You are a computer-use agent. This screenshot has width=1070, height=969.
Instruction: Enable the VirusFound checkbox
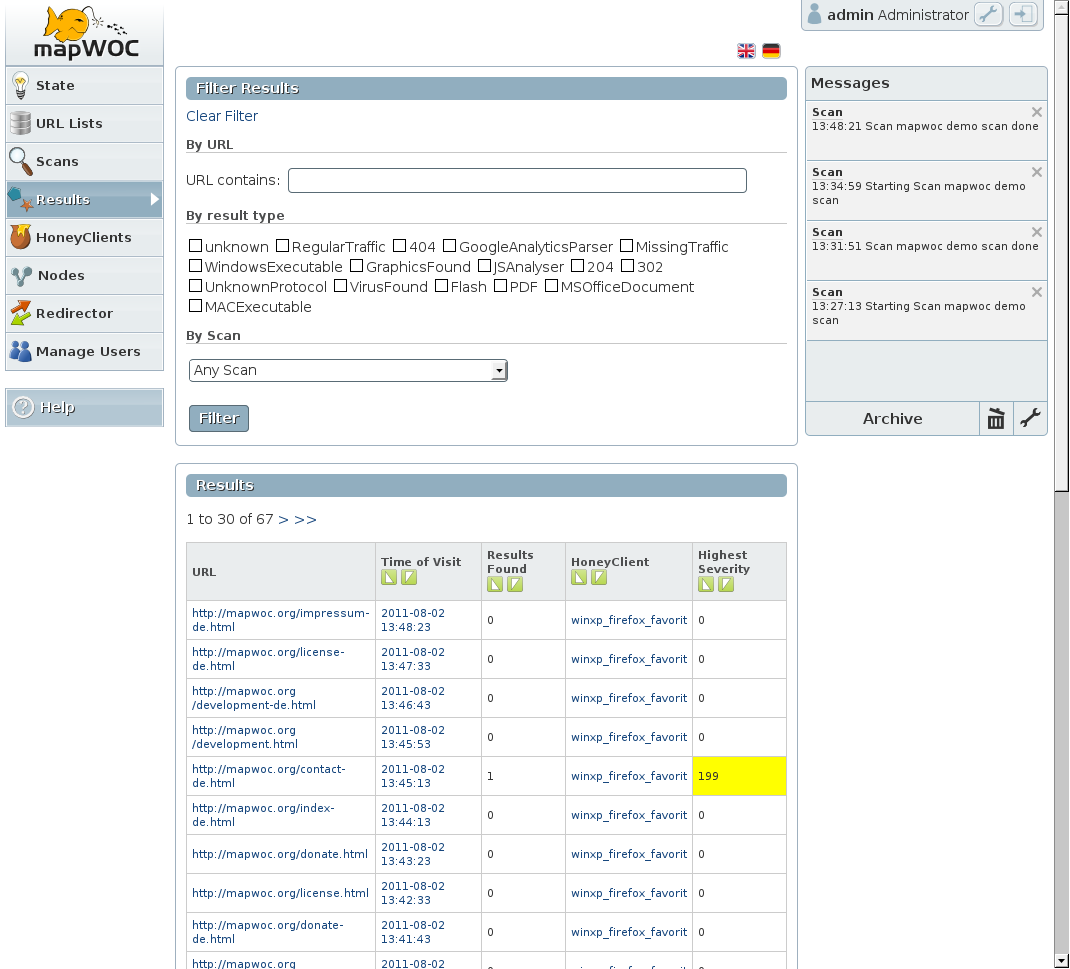point(340,287)
